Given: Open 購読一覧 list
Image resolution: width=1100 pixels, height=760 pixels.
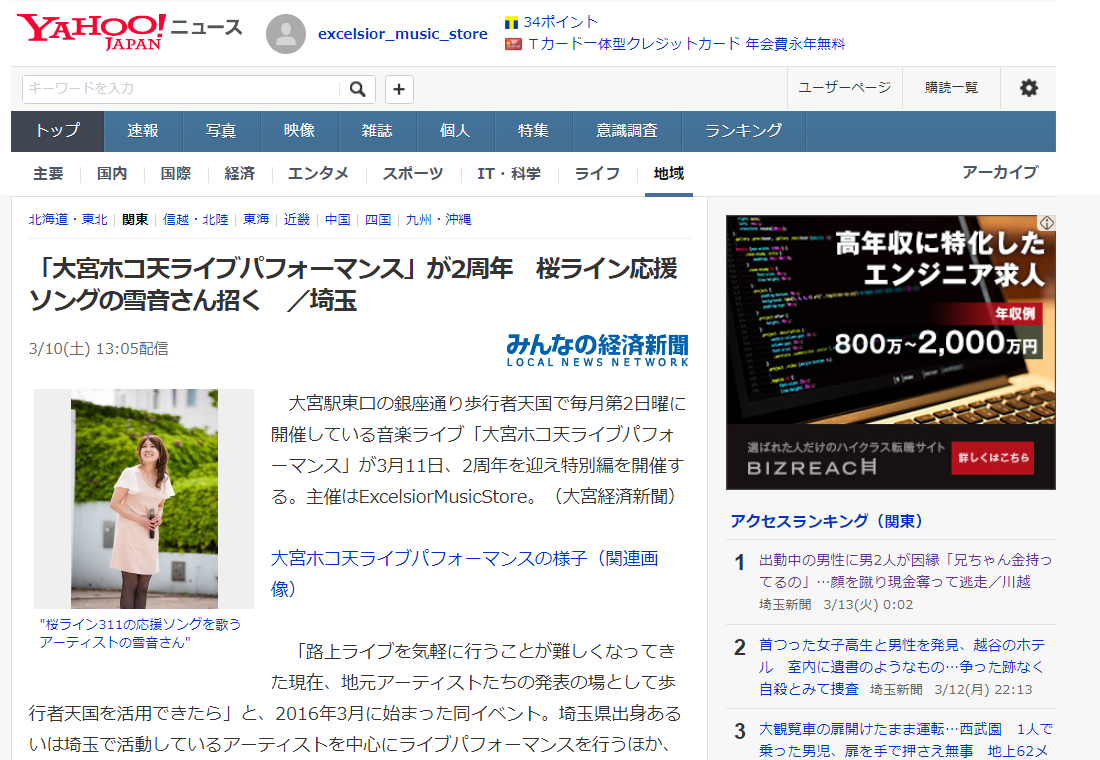Looking at the screenshot, I should 951,88.
